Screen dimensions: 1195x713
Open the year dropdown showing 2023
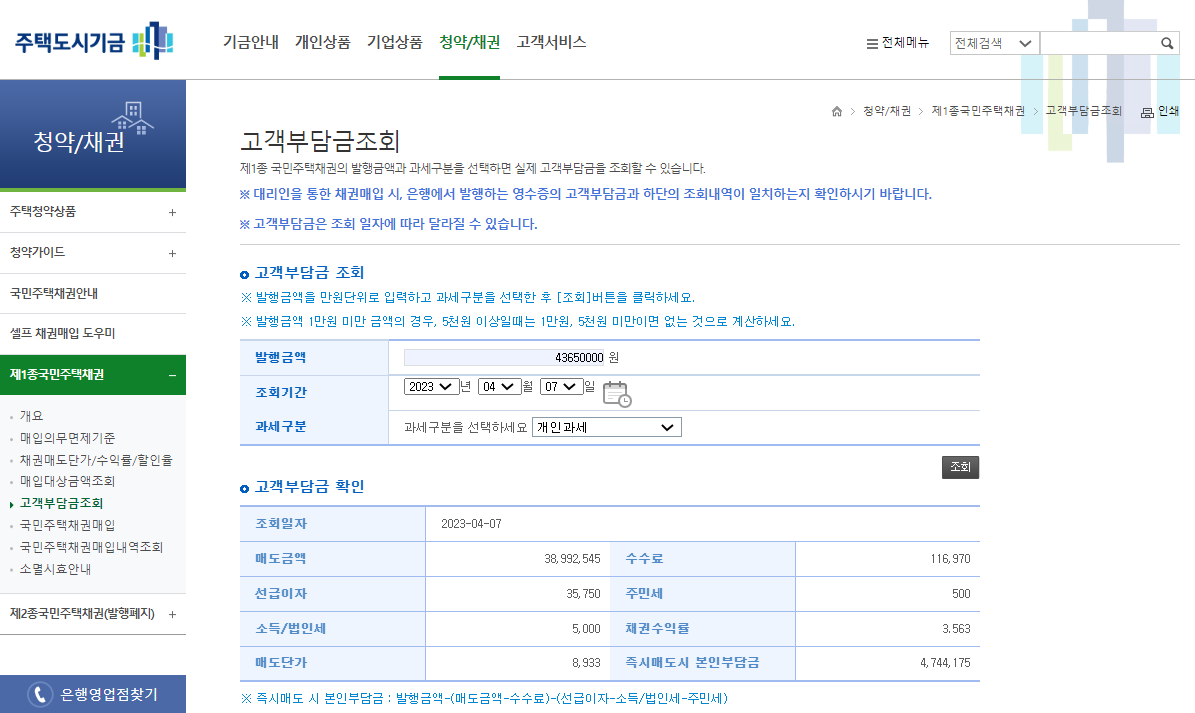pos(431,386)
